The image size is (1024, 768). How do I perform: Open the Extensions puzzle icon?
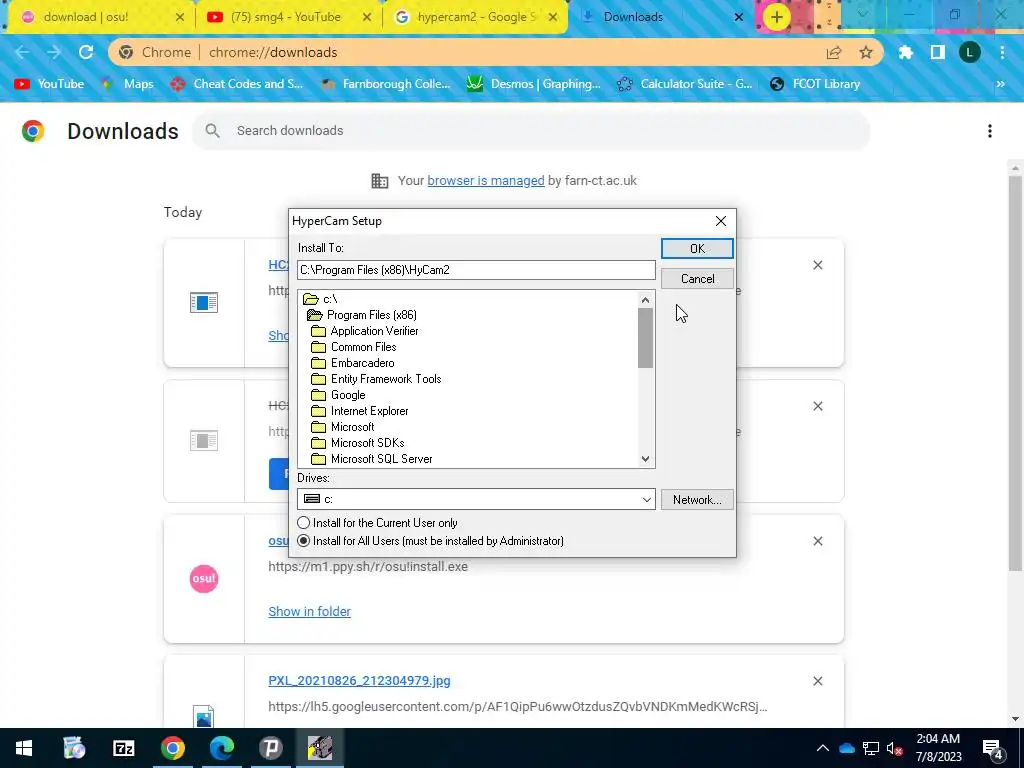coord(905,52)
